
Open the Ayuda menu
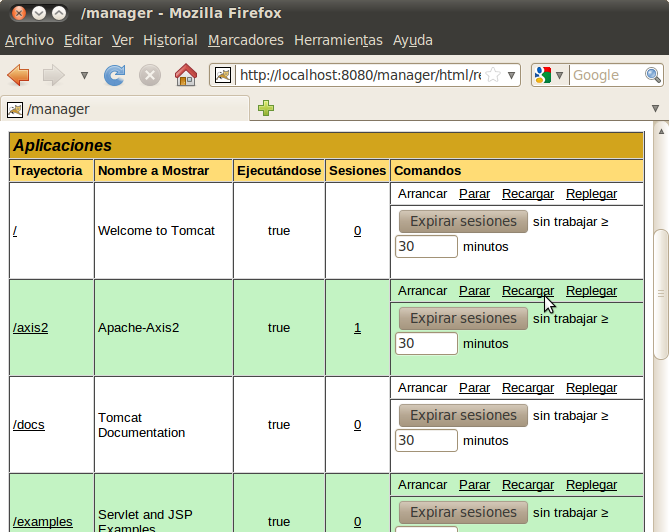click(413, 40)
